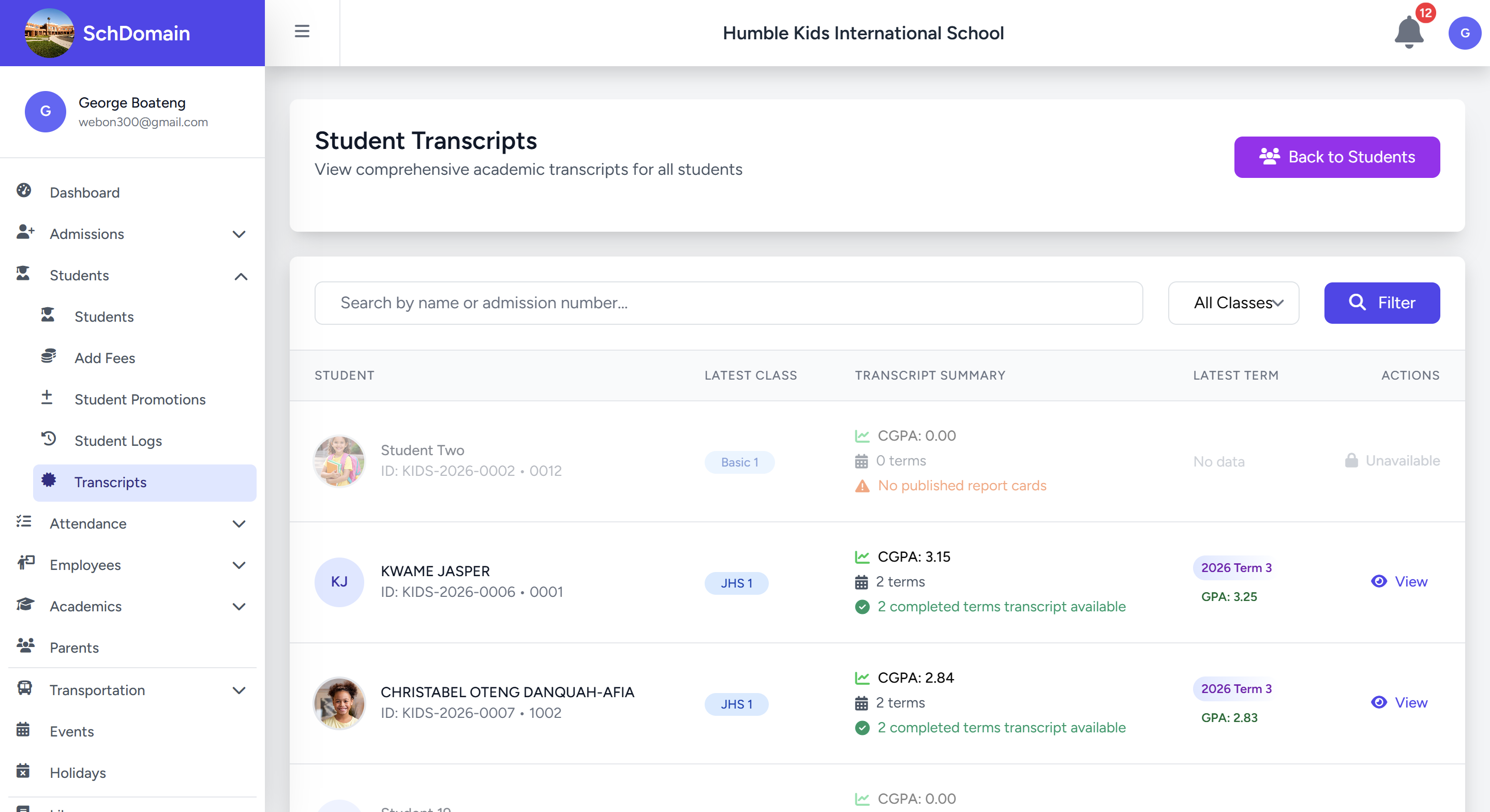
Task: Click the GPA: 2.83 value
Action: (1229, 717)
